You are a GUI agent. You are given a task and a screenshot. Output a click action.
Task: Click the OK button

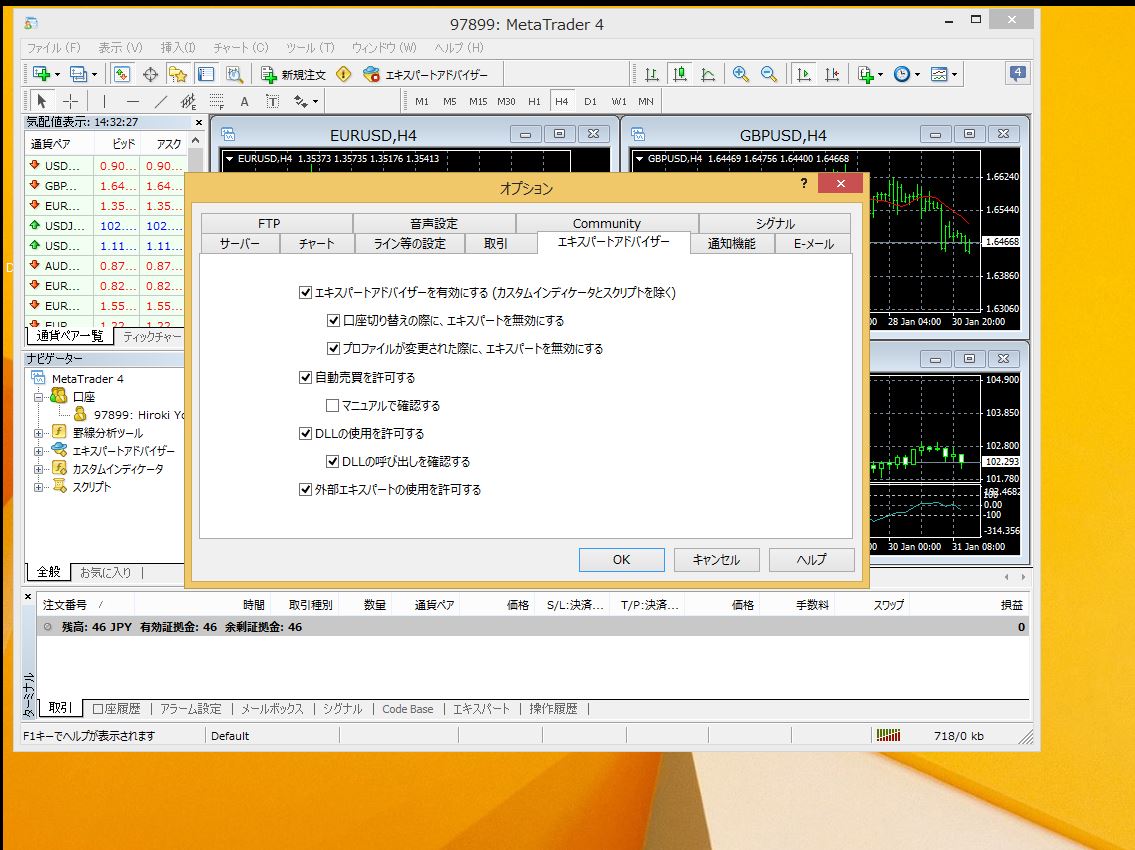click(x=621, y=560)
